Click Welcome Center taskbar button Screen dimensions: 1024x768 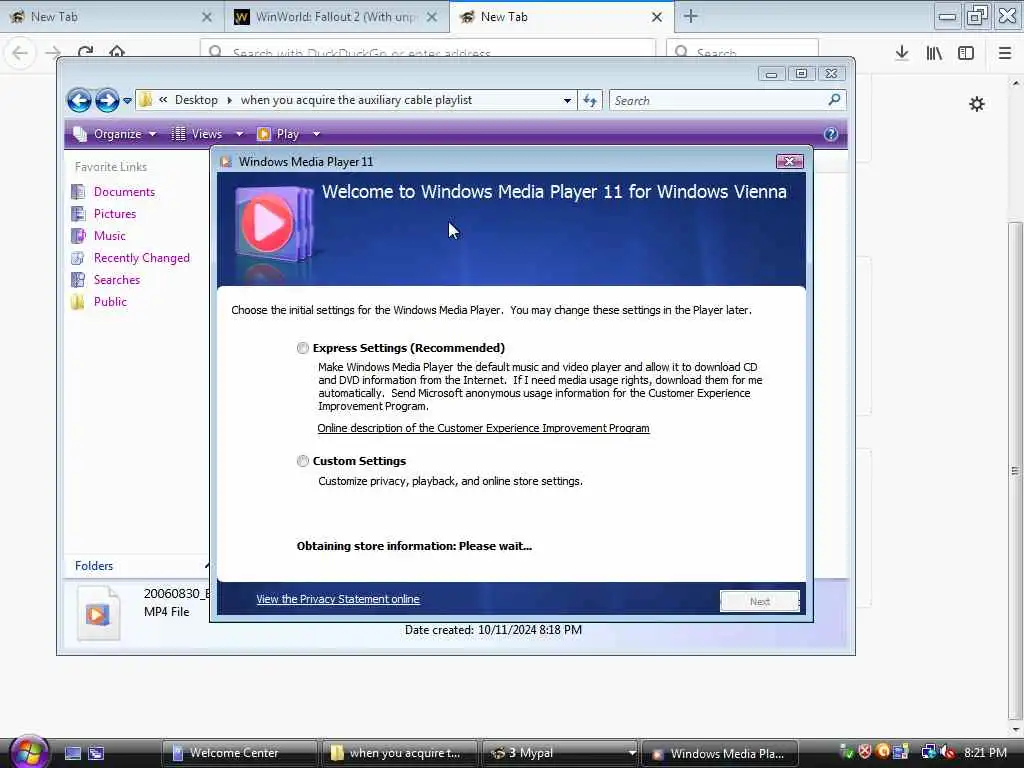coord(238,753)
